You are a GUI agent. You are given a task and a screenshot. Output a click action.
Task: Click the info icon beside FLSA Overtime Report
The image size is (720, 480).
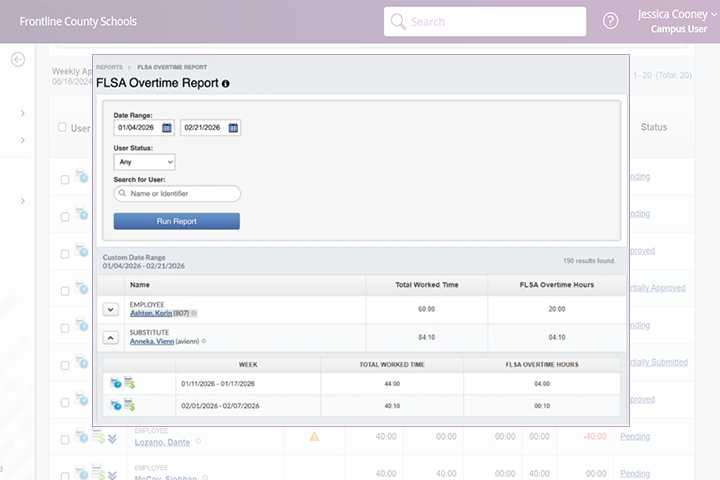[225, 84]
